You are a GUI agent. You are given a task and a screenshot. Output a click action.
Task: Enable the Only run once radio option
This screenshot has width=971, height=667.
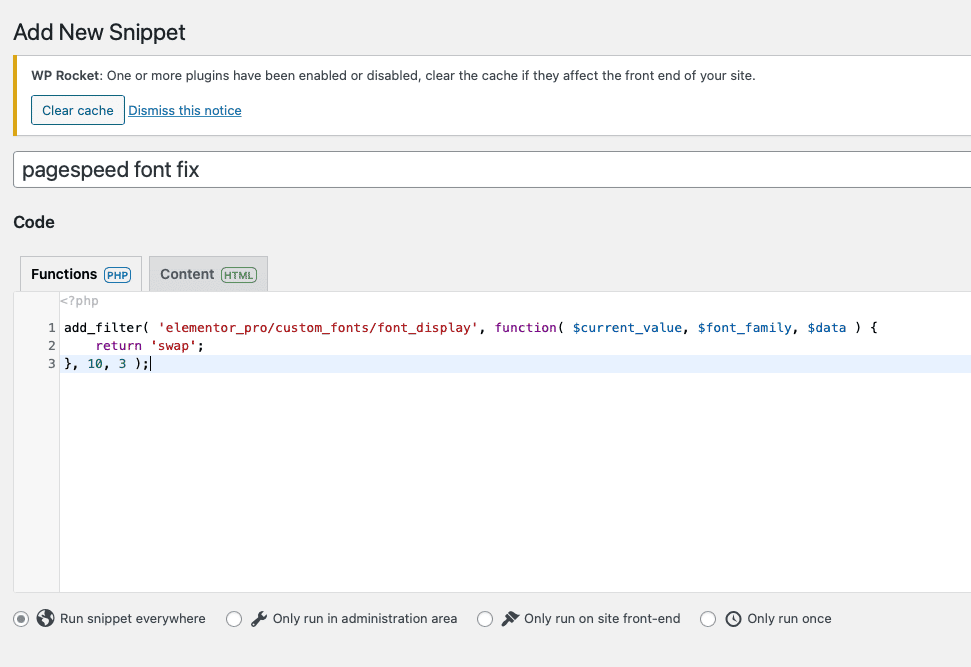708,619
